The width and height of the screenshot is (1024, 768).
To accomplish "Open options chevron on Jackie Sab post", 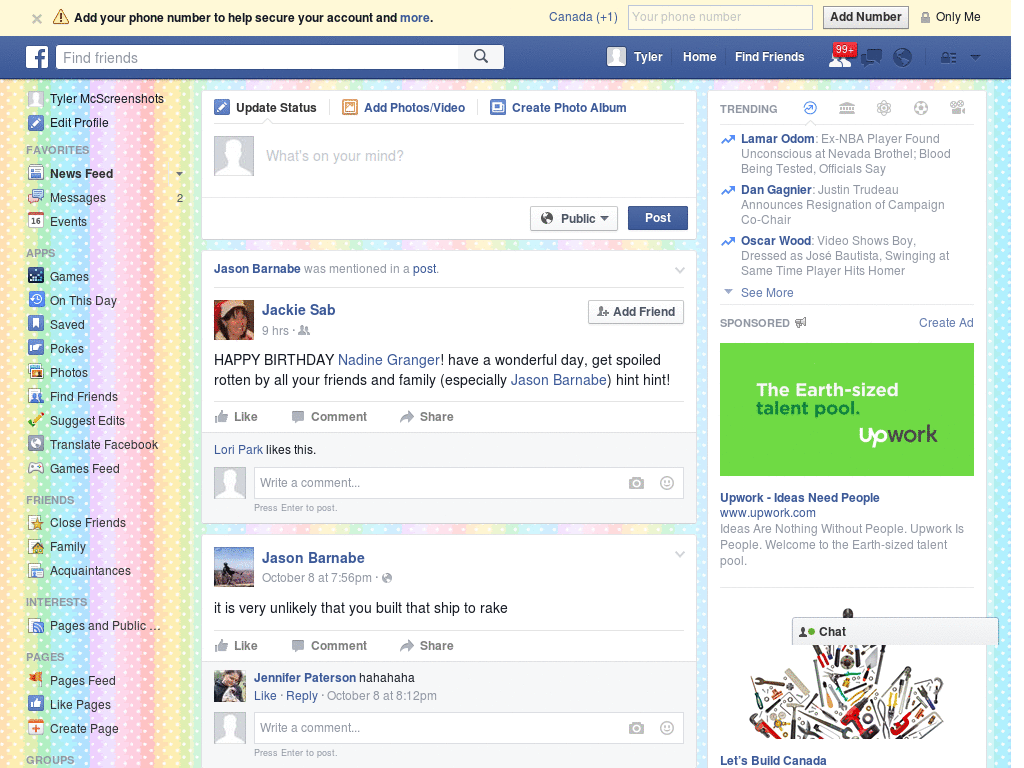I will pos(680,270).
